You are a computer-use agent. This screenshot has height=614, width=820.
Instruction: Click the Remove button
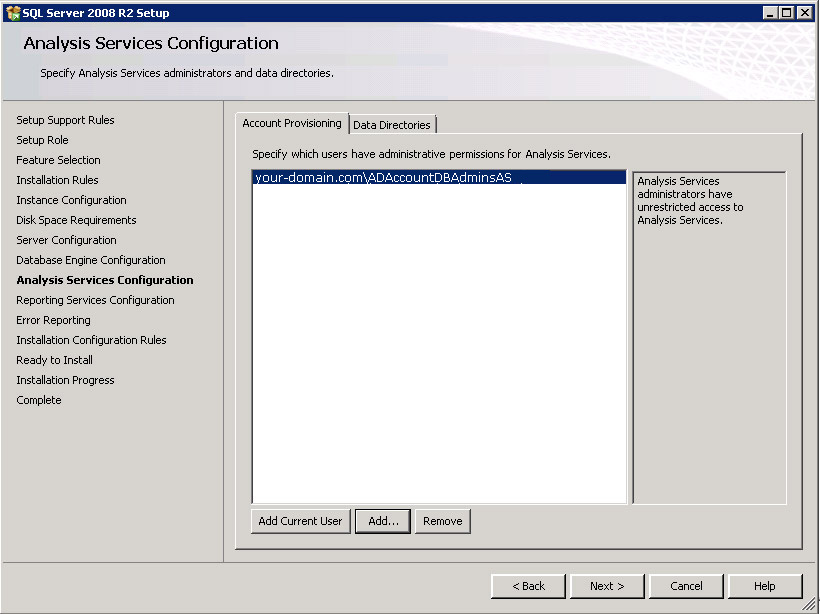click(x=442, y=521)
